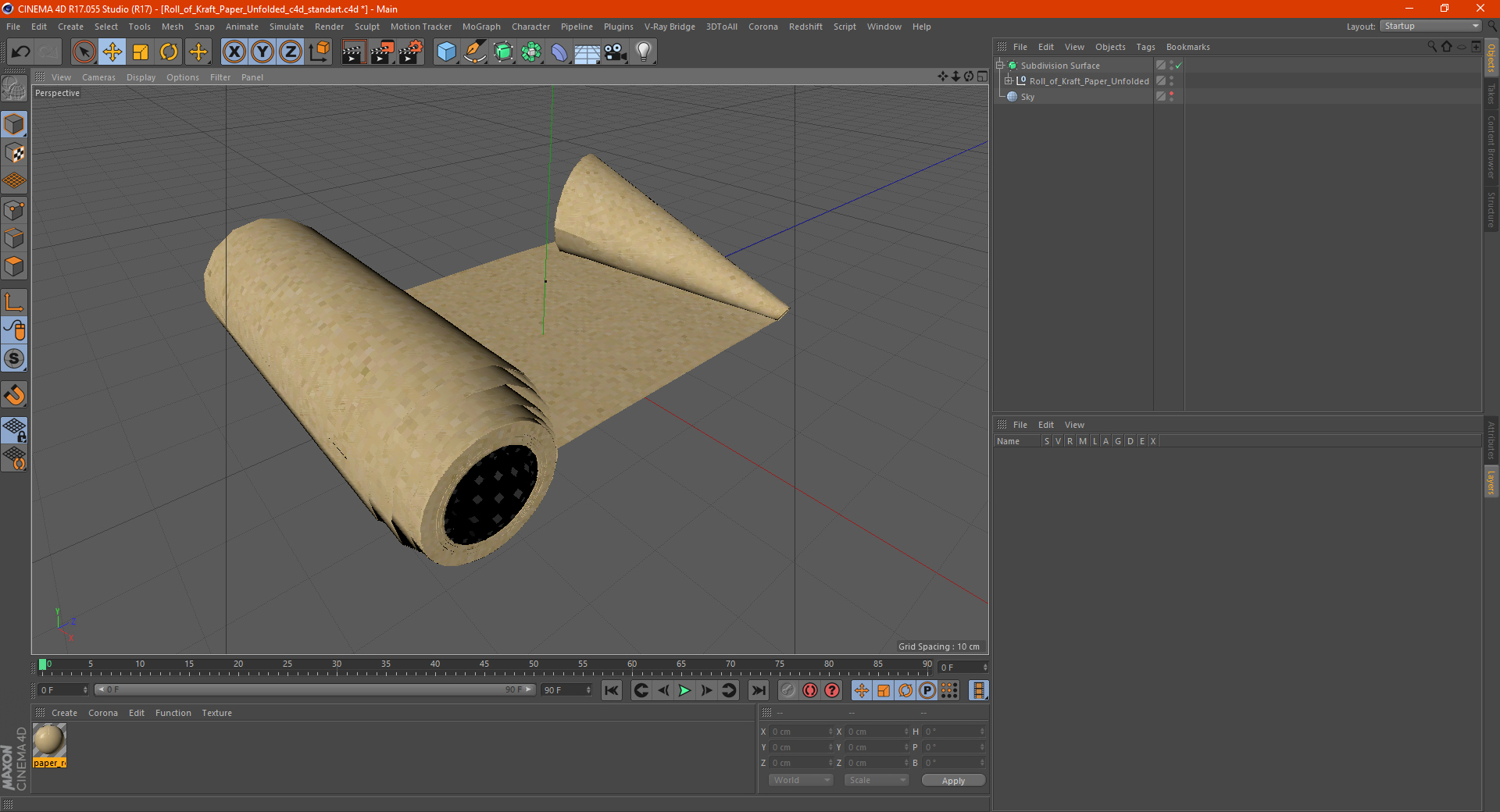Open the Bend deformer icon
Screen dimensions: 1500x812
click(559, 52)
